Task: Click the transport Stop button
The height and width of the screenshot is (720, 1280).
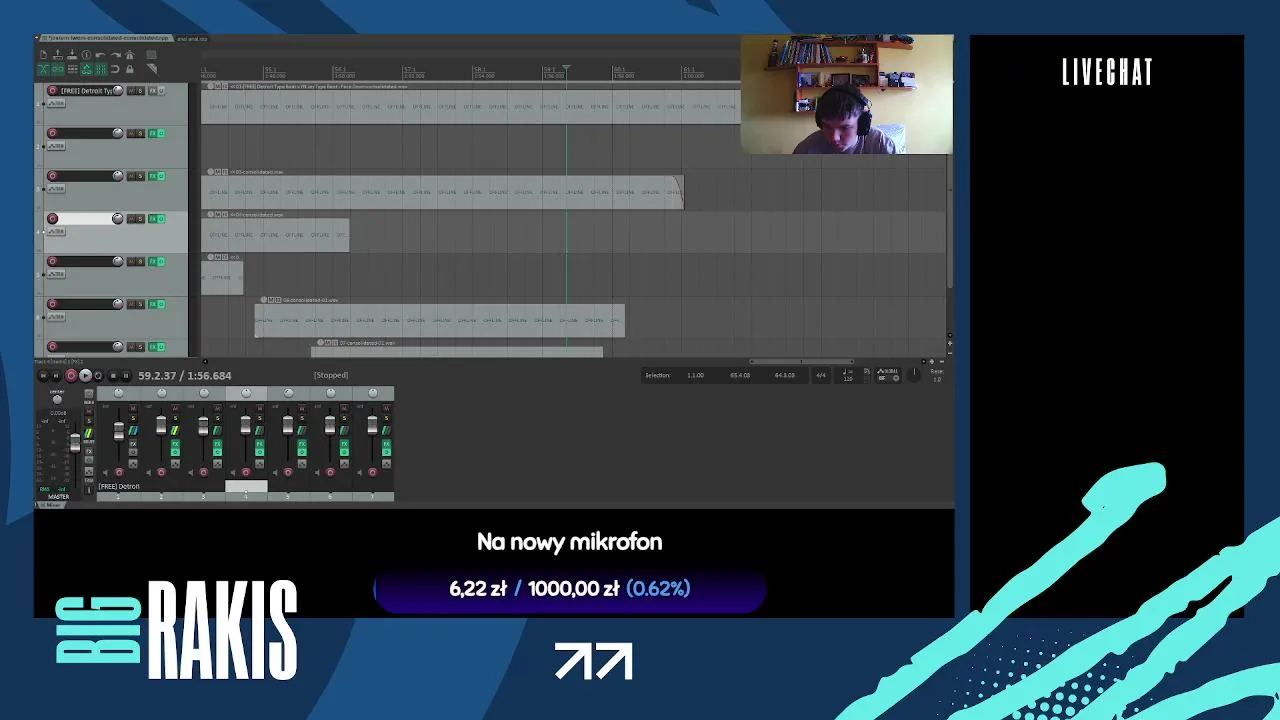Action: coord(112,376)
